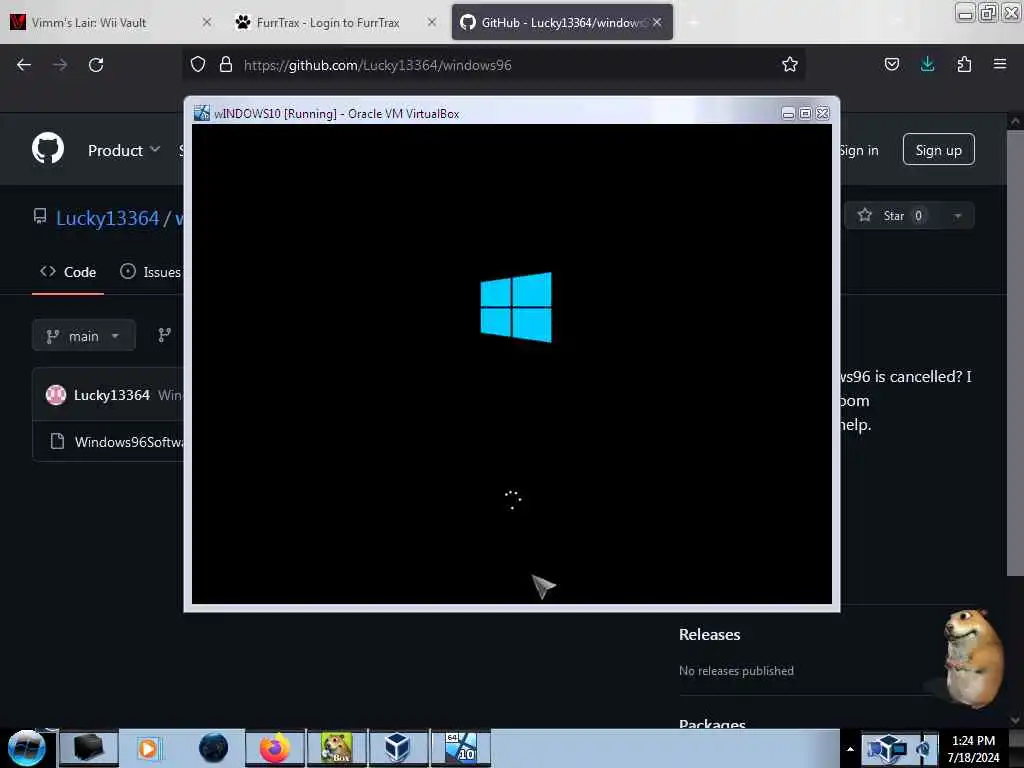
Task: Star the windows96 repository
Action: click(892, 216)
